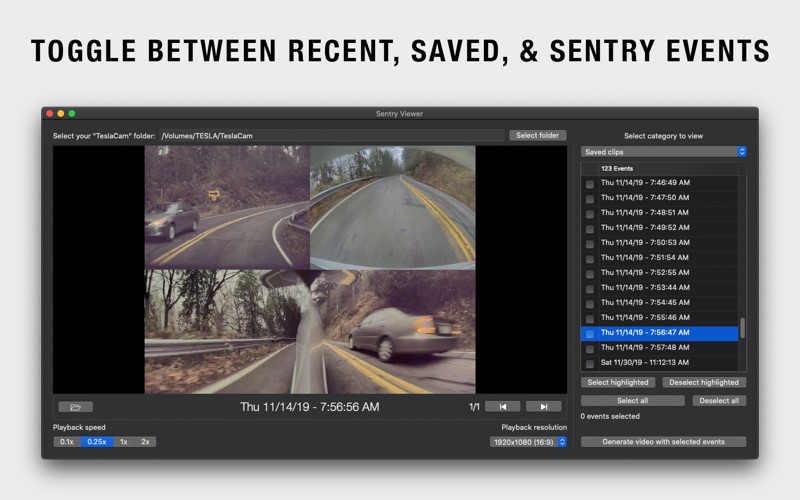Click the 123 Events column header

pos(668,168)
